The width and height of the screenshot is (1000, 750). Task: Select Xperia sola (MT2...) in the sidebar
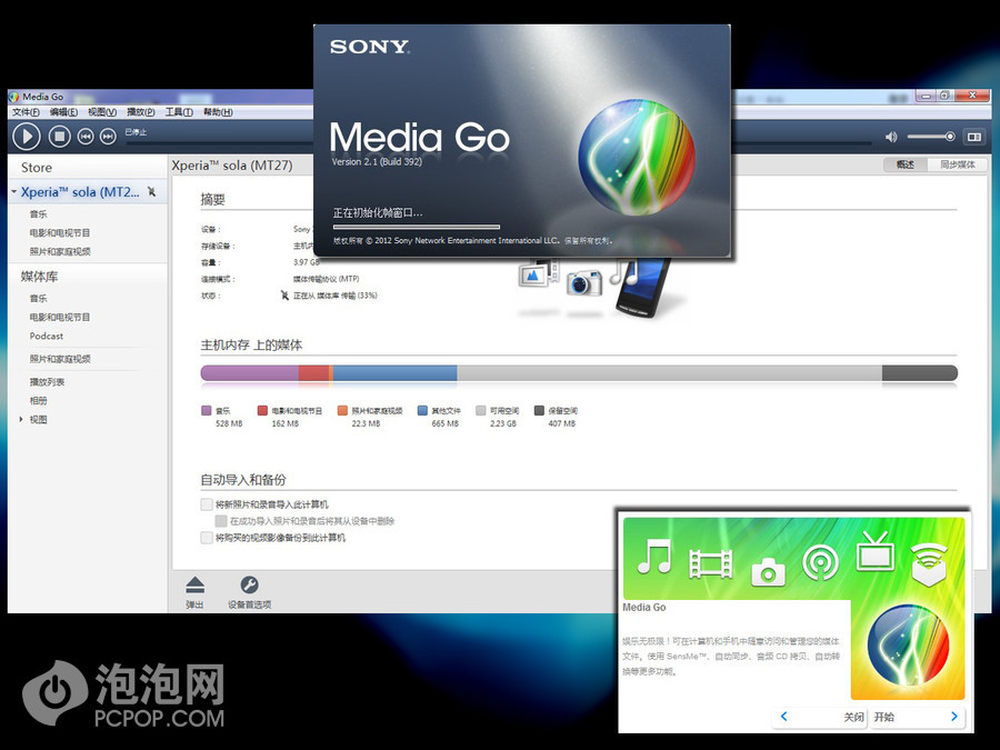tap(80, 192)
